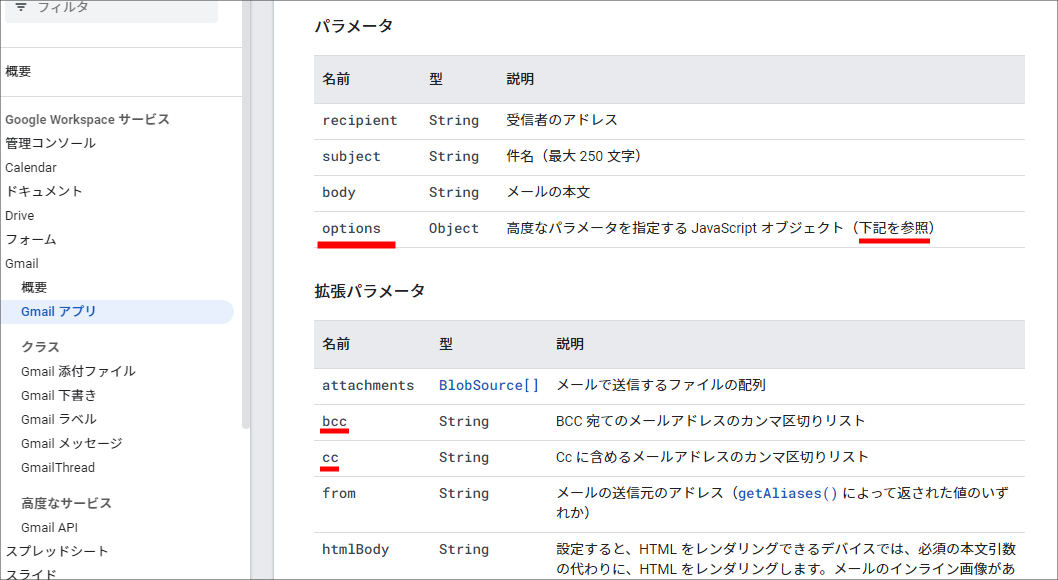Image resolution: width=1058 pixels, height=580 pixels.
Task: Click メールで送信するファイルの配列 description
Action: [x=661, y=385]
